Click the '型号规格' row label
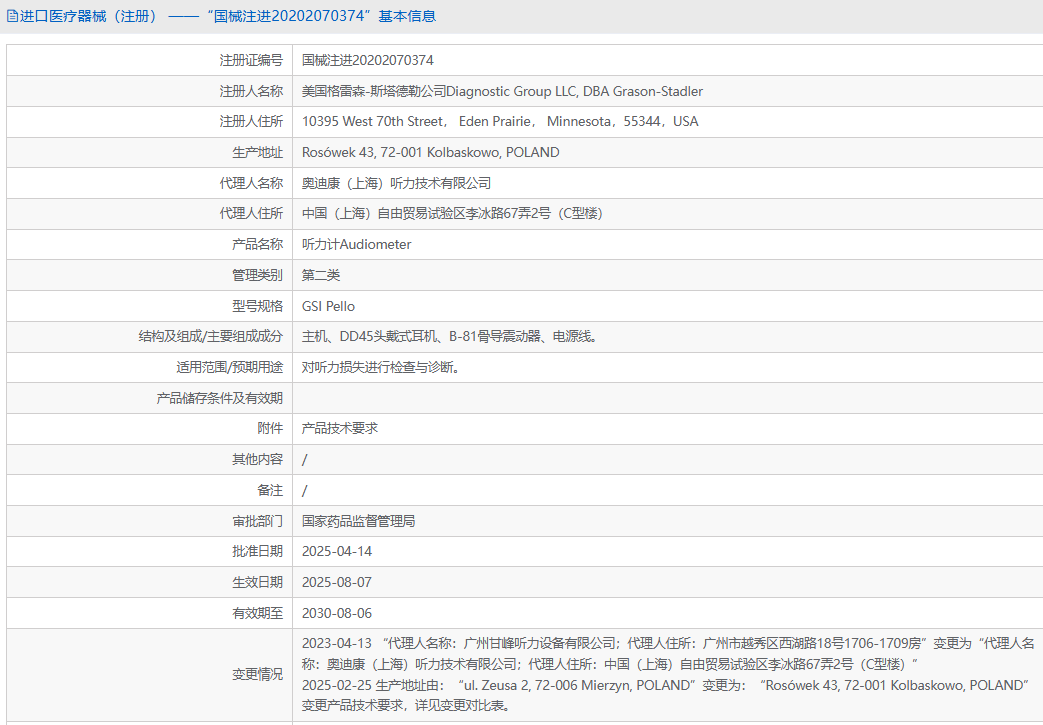 [x=257, y=306]
